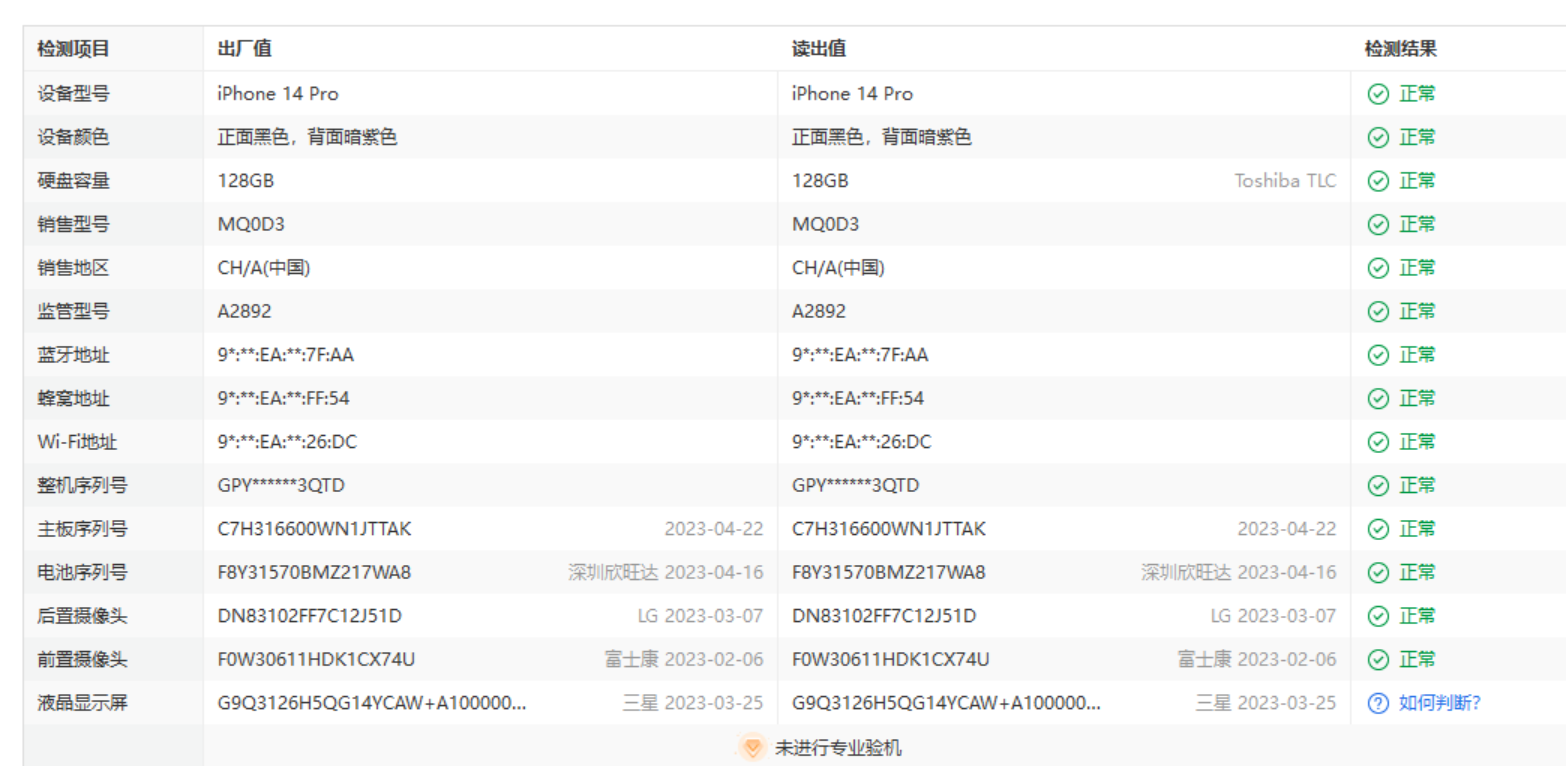This screenshot has height=766, width=1566.
Task: Click iPhone 14 Pro in 读出值 column
Action: (852, 94)
